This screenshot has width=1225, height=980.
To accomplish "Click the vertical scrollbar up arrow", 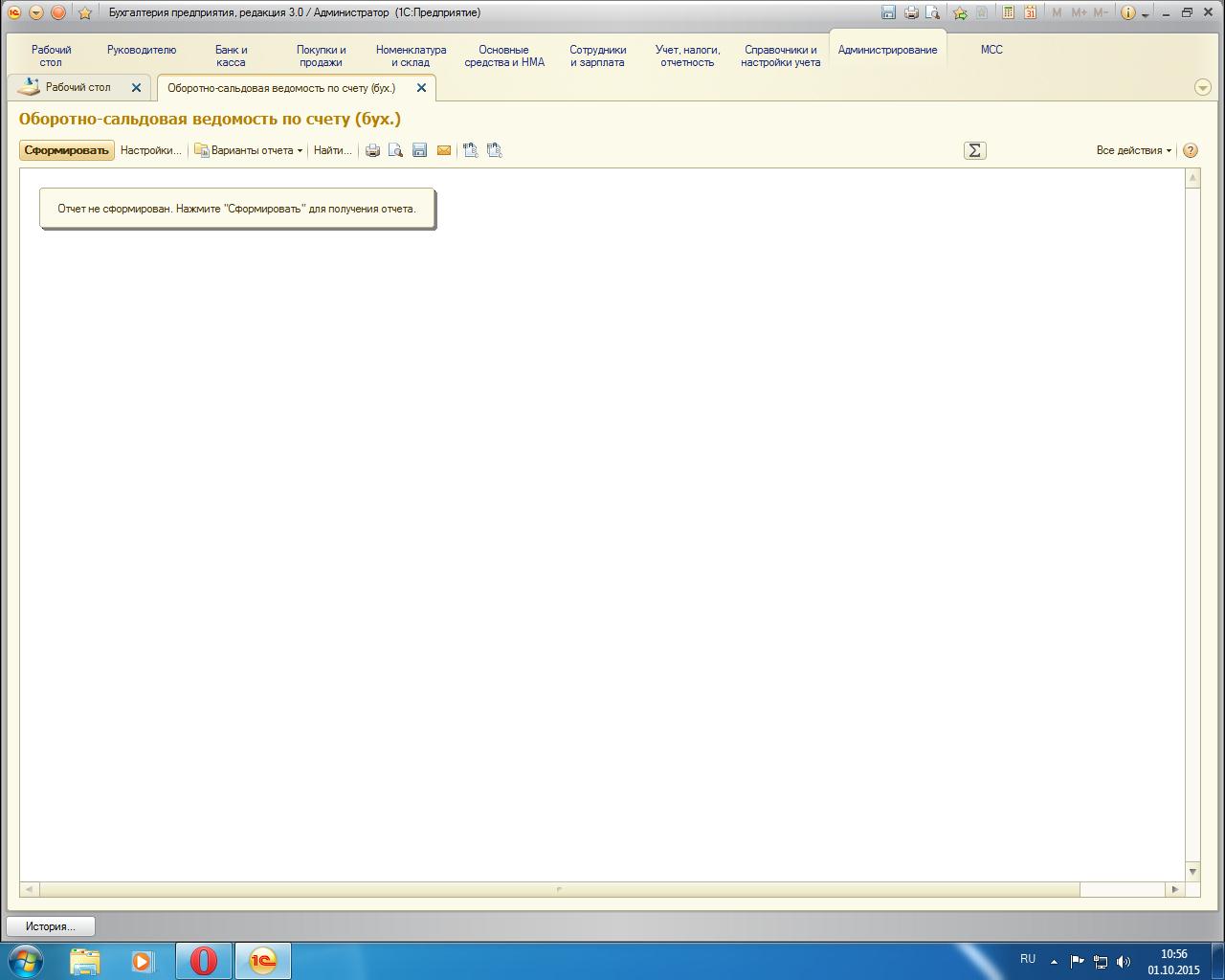I will tap(1192, 178).
